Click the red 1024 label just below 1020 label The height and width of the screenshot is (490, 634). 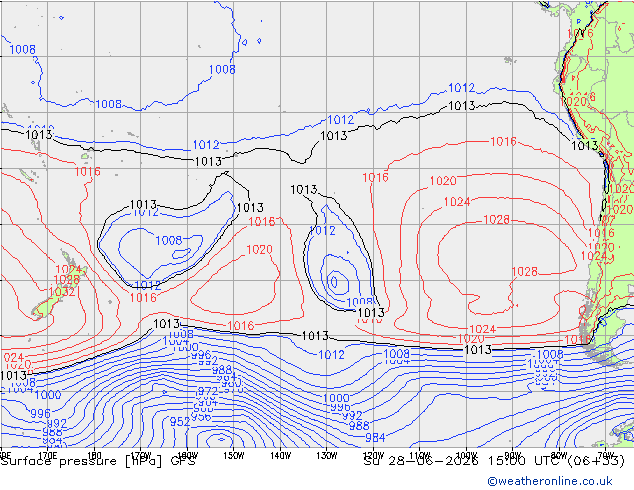click(457, 201)
